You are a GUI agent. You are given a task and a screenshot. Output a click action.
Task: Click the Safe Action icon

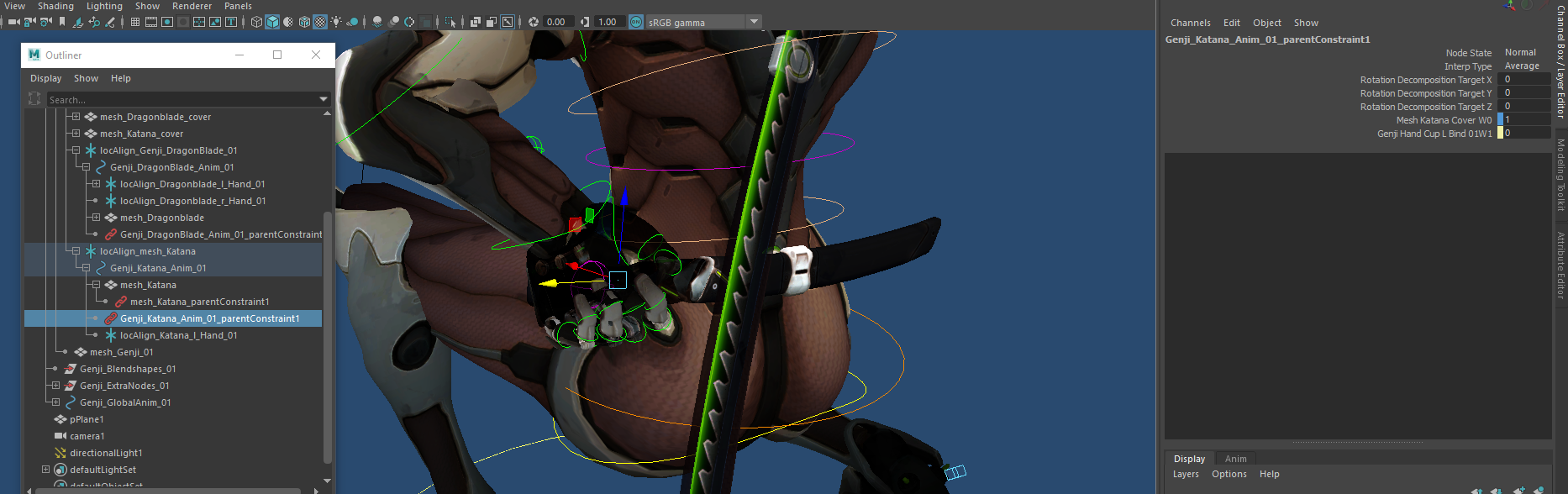coord(215,22)
